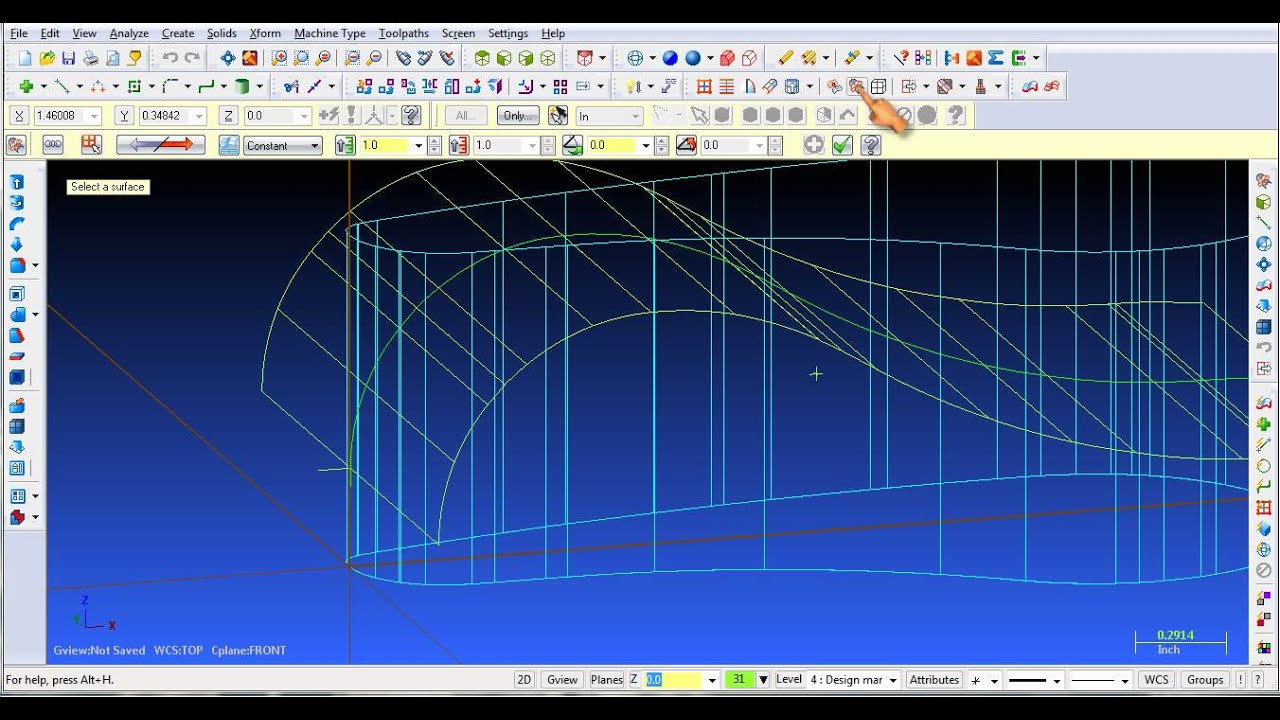This screenshot has width=1280, height=720.
Task: Click the Apply plus circle icon
Action: click(x=814, y=145)
